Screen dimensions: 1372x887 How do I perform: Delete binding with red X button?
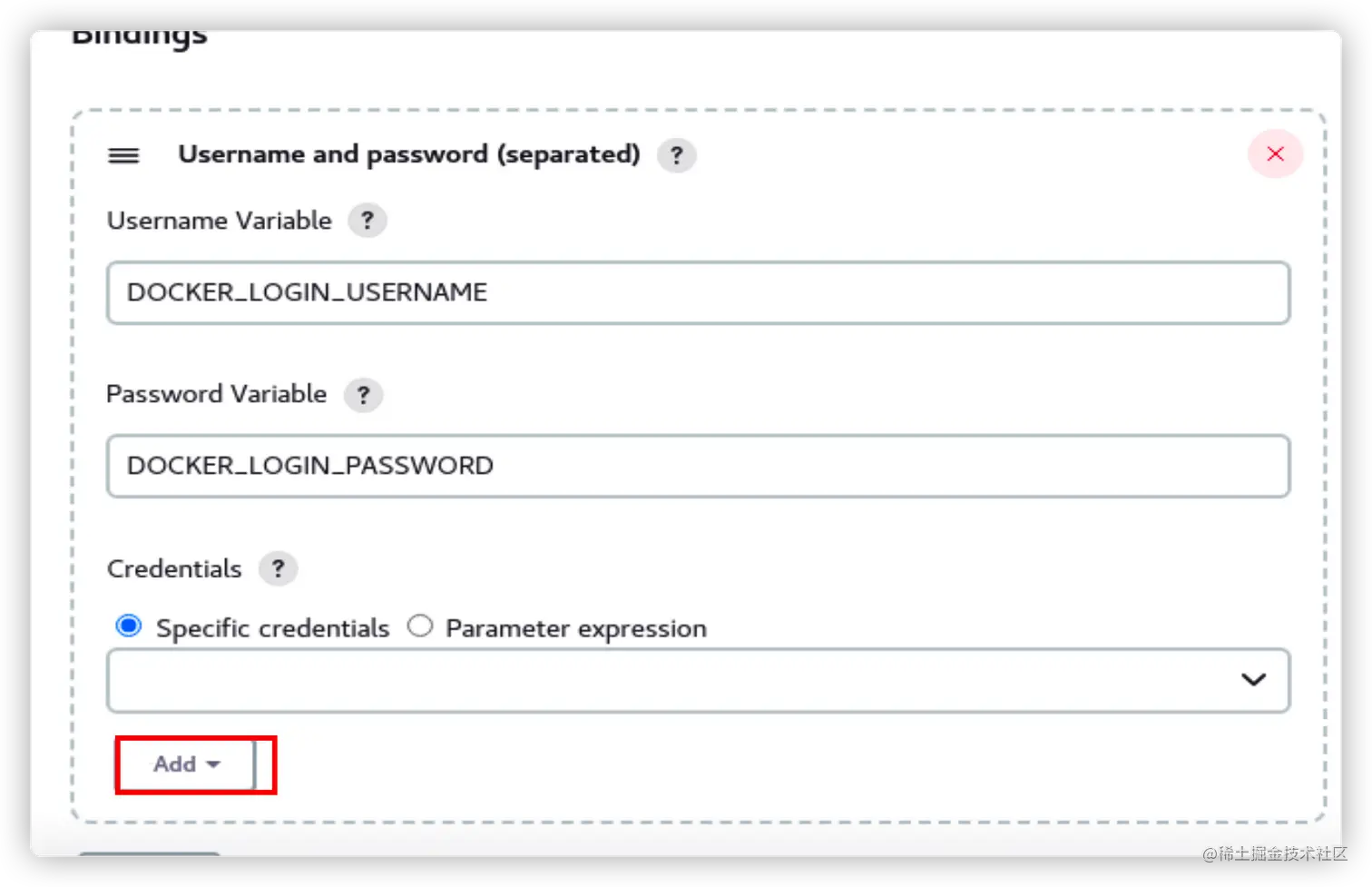coord(1275,154)
